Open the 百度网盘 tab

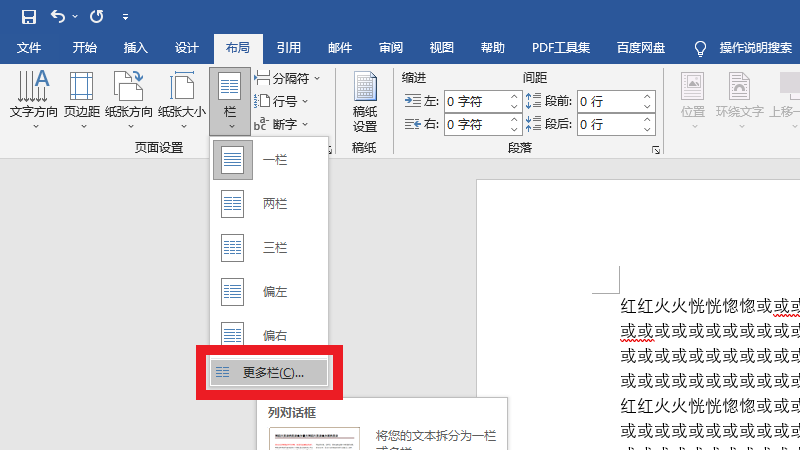coord(641,48)
